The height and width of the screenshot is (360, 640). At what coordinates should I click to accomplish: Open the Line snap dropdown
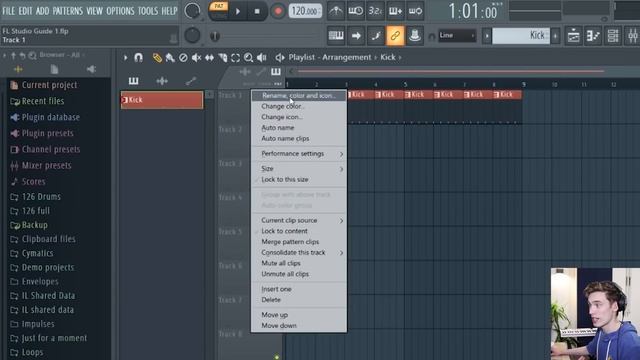tap(457, 36)
